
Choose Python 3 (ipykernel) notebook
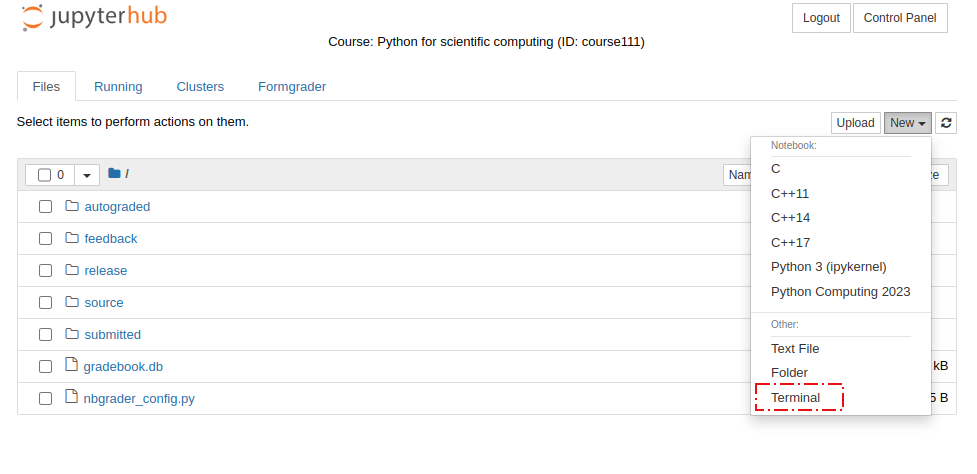click(829, 267)
